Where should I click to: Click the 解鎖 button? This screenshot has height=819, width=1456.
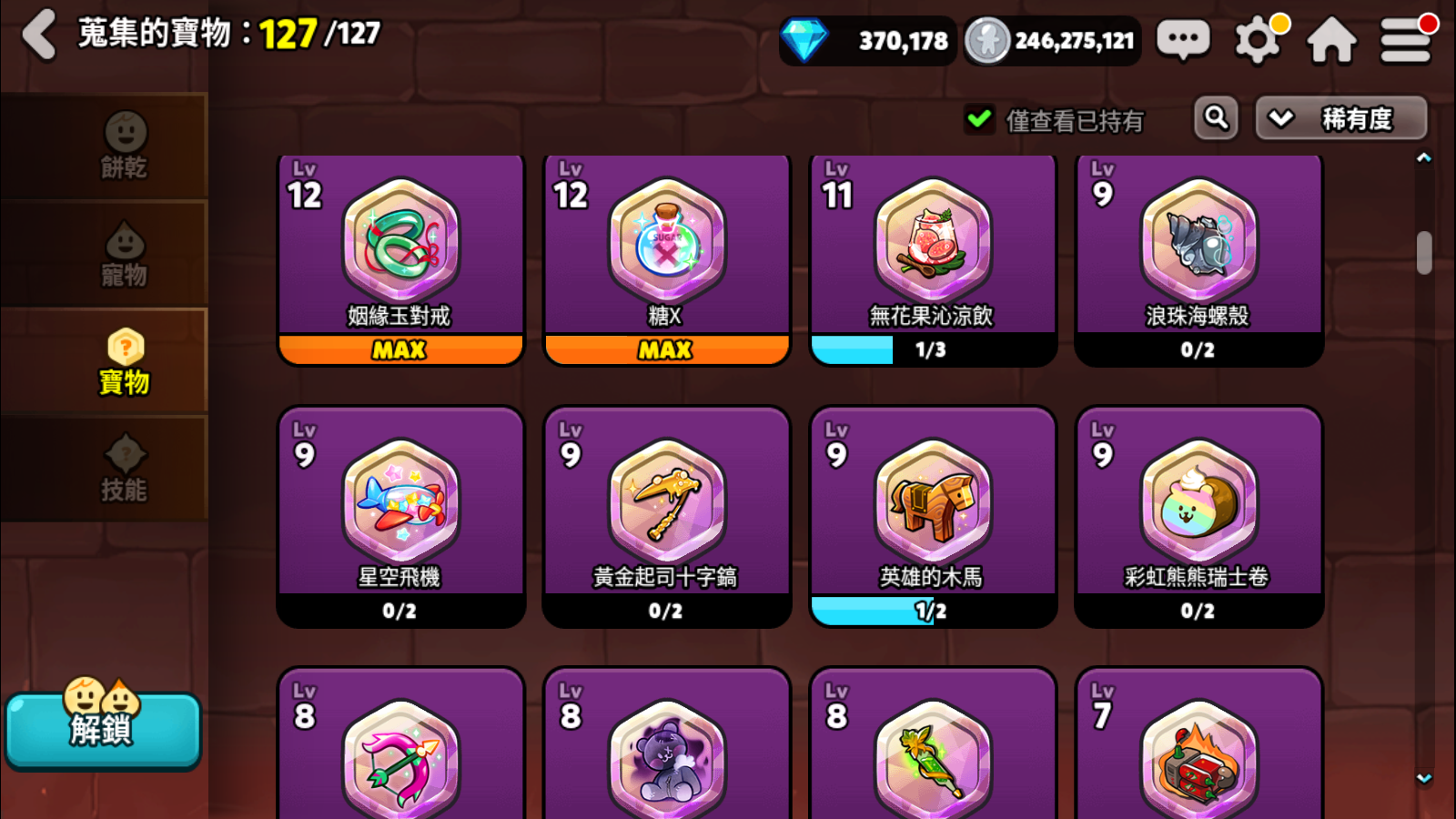tap(103, 730)
